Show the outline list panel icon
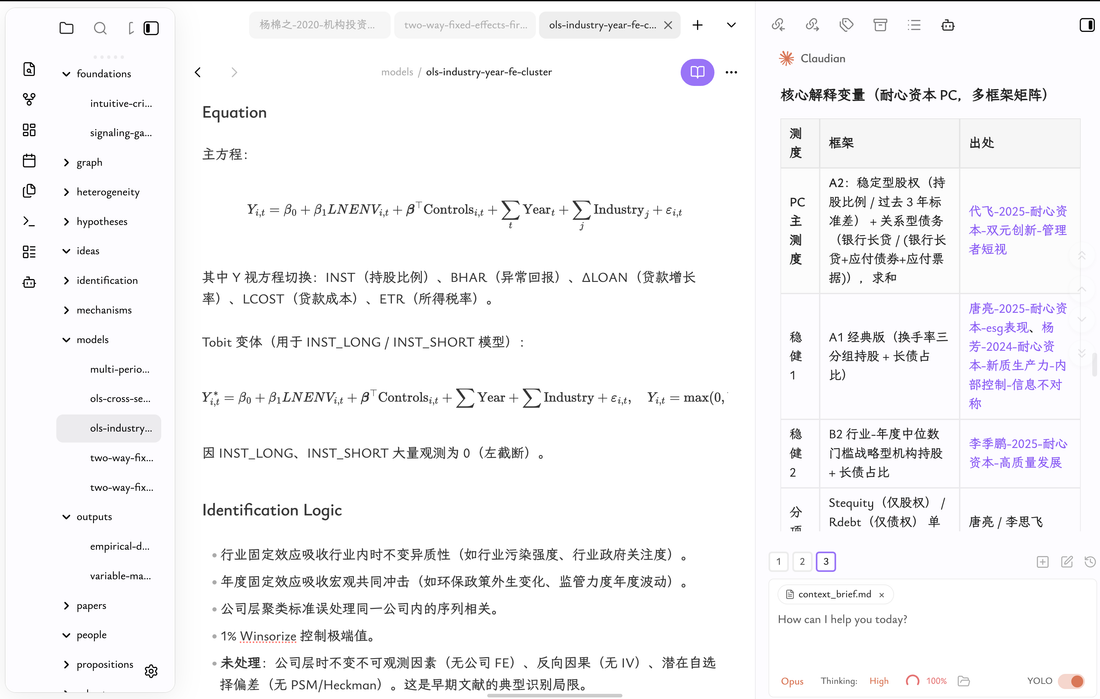The image size is (1100, 699). click(914, 25)
